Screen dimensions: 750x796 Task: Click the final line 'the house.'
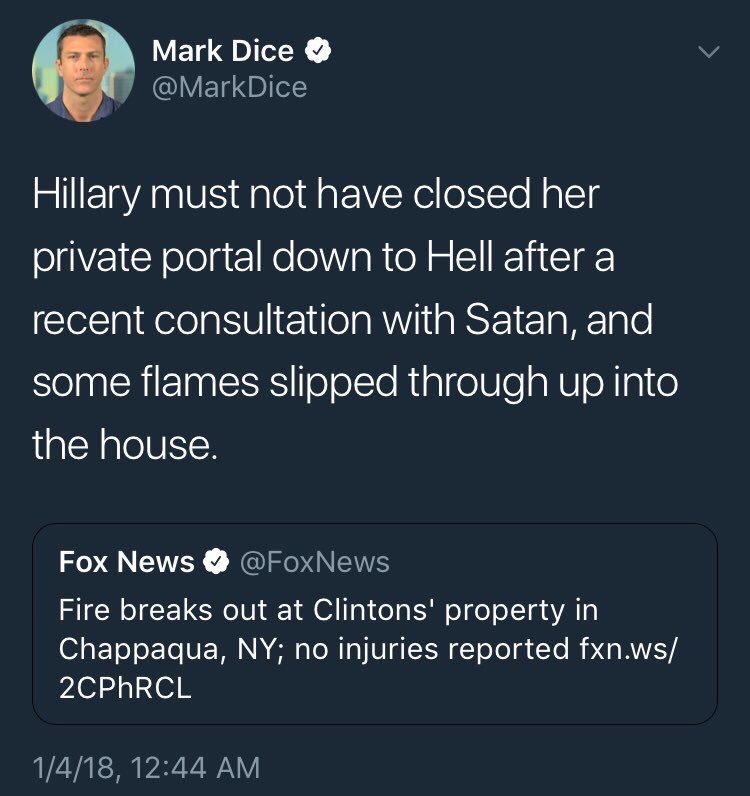125,444
